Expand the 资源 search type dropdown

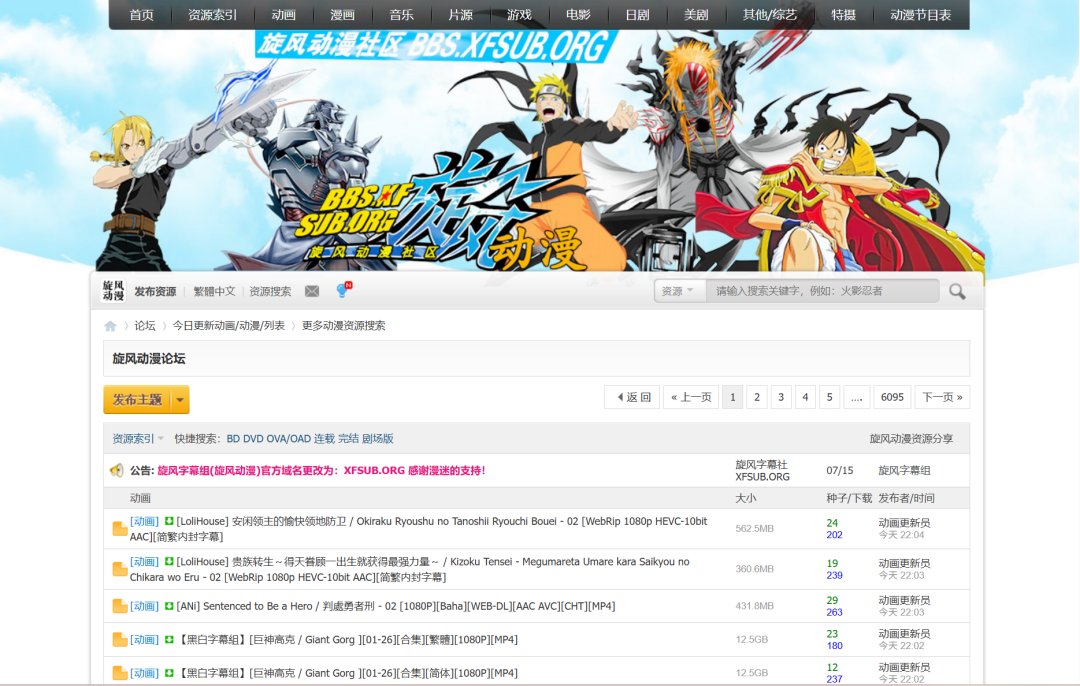point(679,291)
